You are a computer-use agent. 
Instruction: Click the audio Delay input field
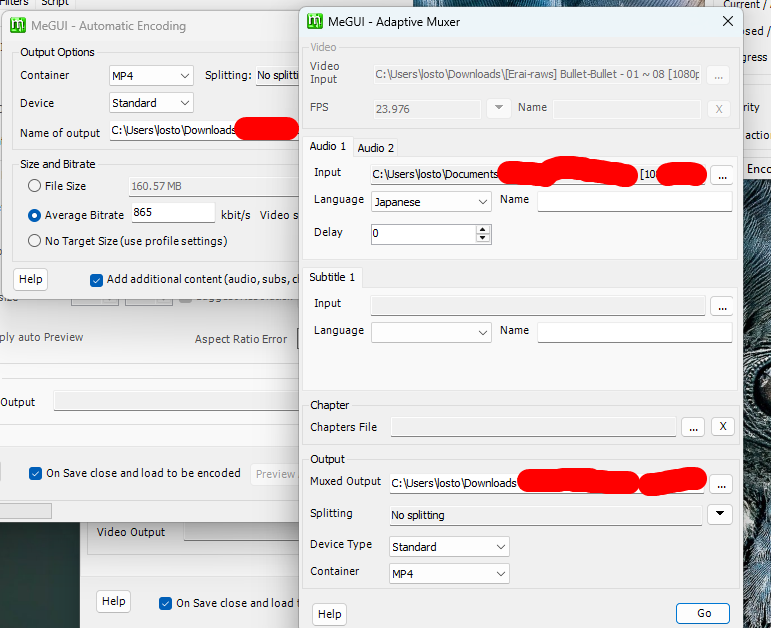(424, 234)
